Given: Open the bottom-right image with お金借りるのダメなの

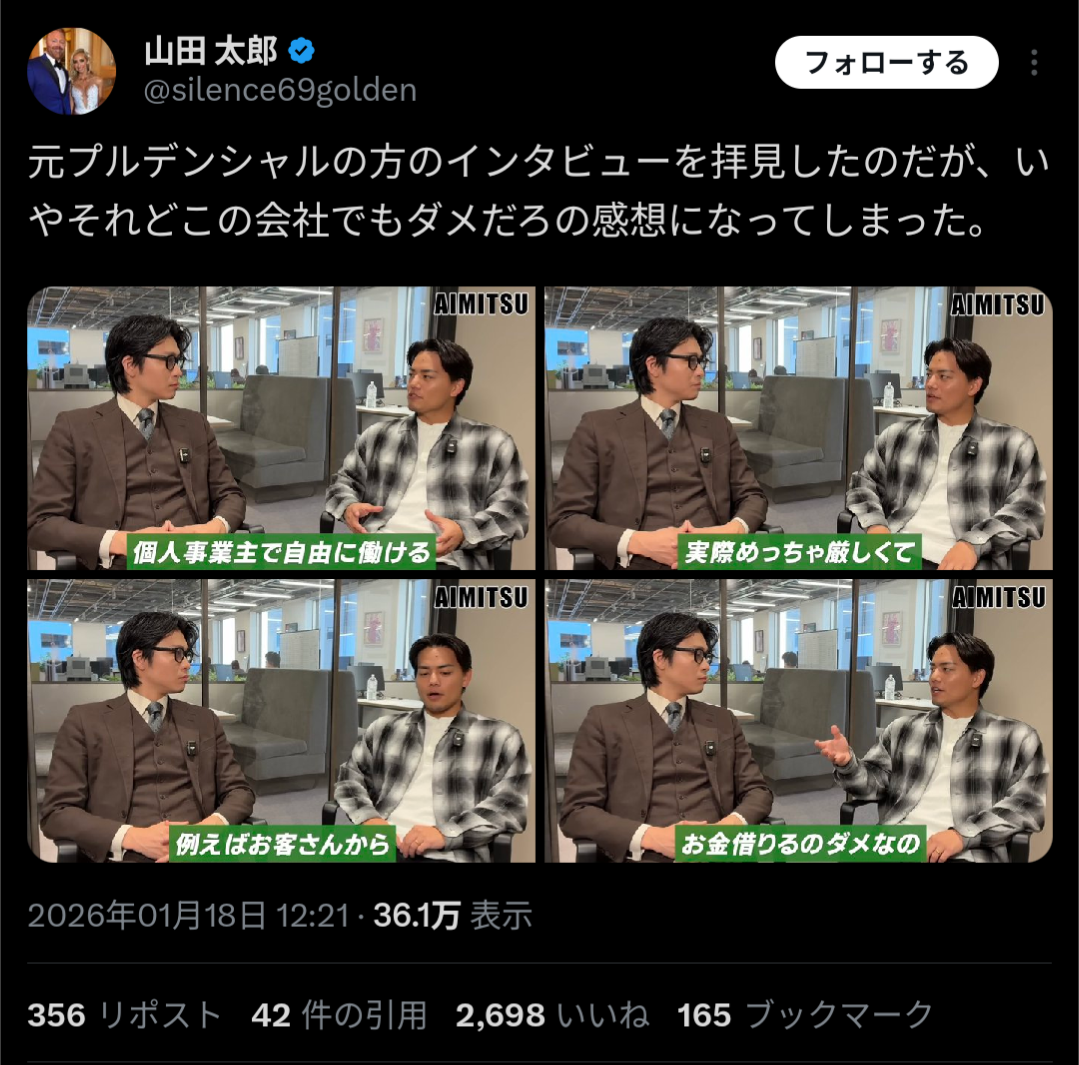Looking at the screenshot, I should (798, 720).
